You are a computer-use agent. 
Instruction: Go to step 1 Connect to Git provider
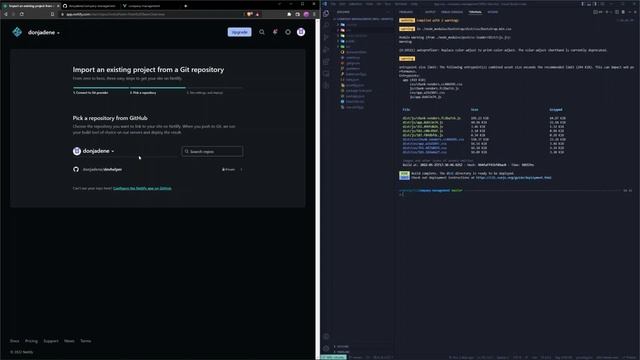[x=91, y=93]
